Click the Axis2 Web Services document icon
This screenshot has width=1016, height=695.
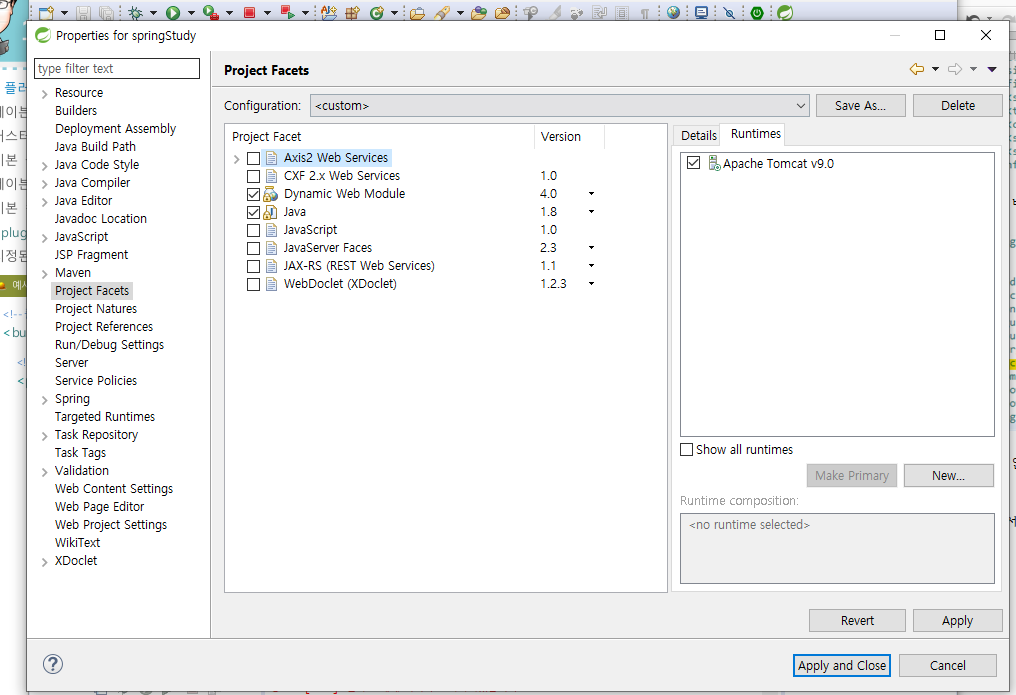click(271, 158)
